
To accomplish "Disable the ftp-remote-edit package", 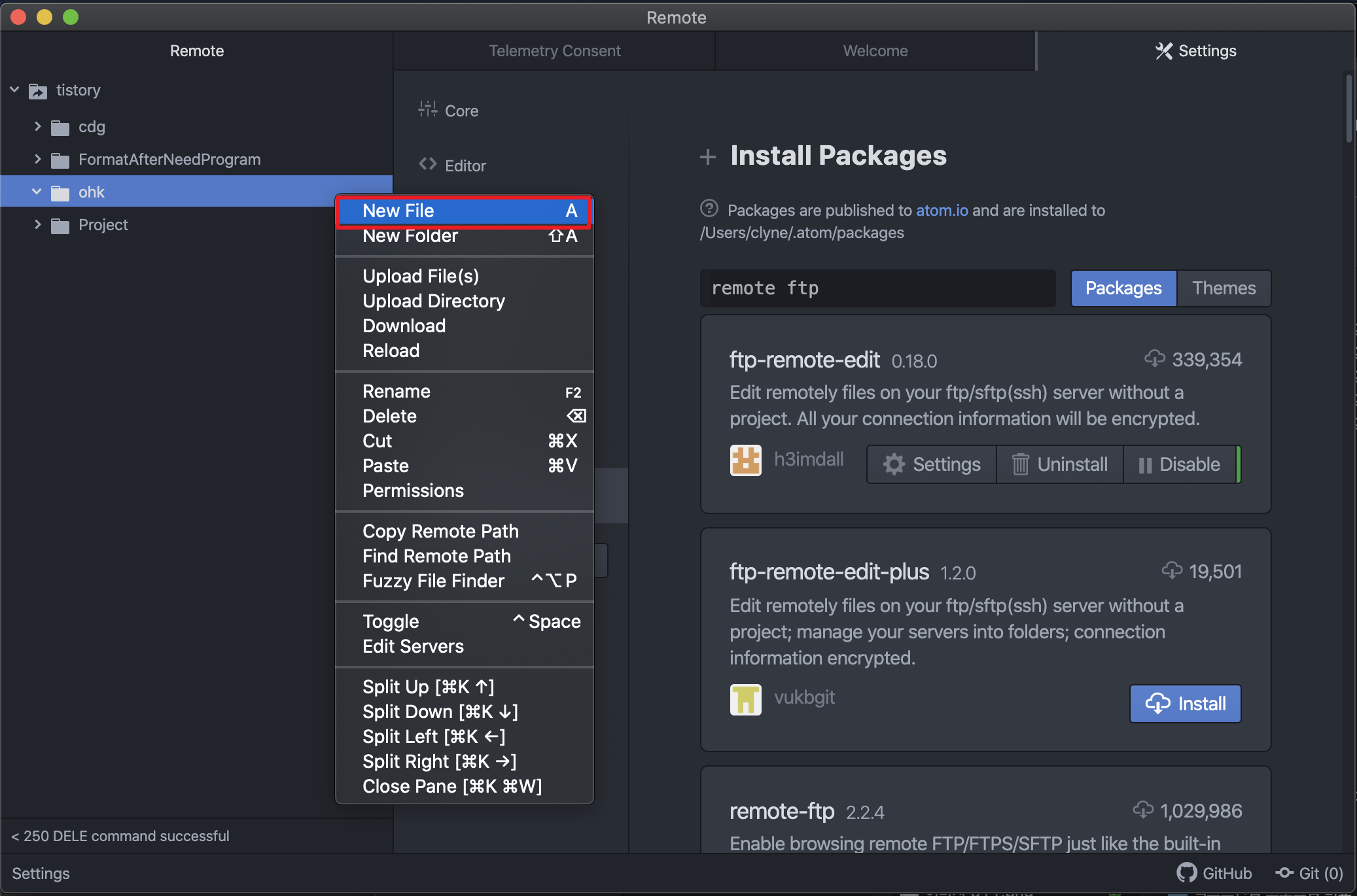I will pyautogui.click(x=1180, y=464).
